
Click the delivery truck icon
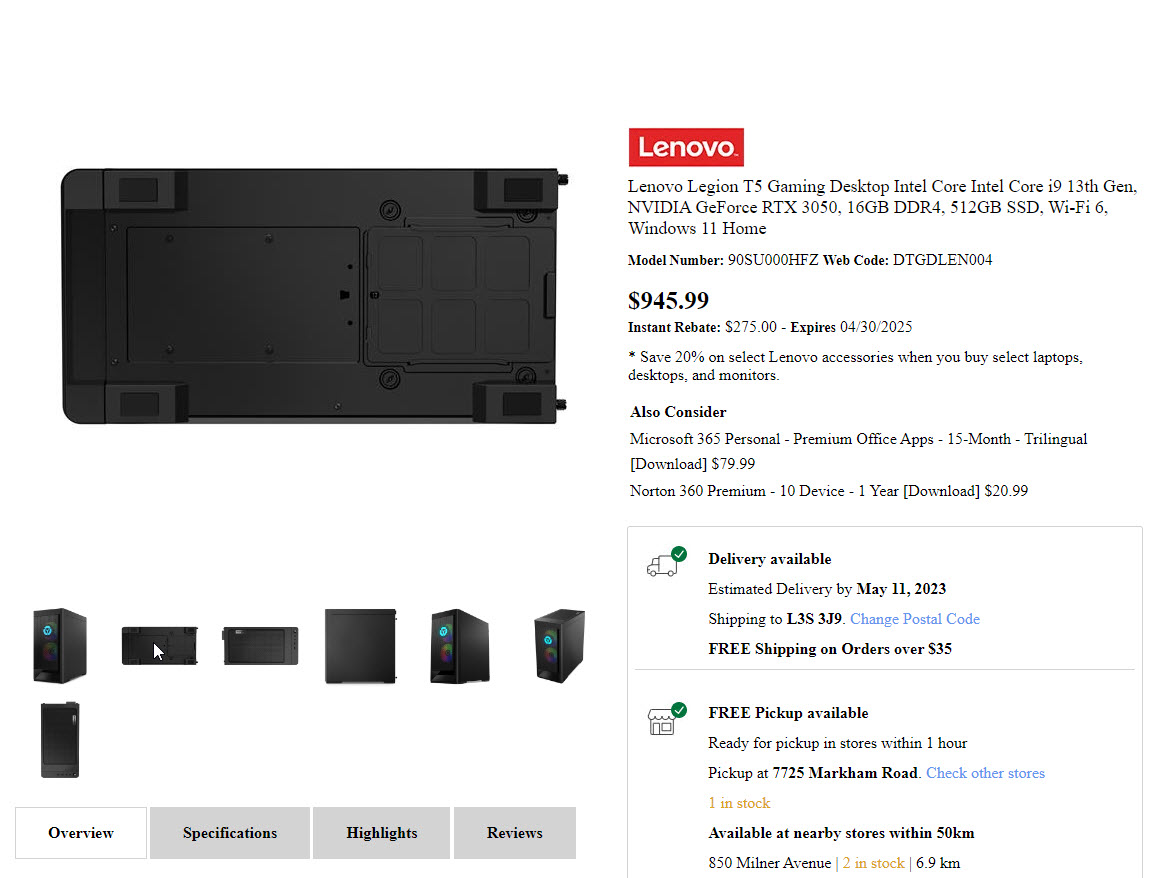[664, 563]
